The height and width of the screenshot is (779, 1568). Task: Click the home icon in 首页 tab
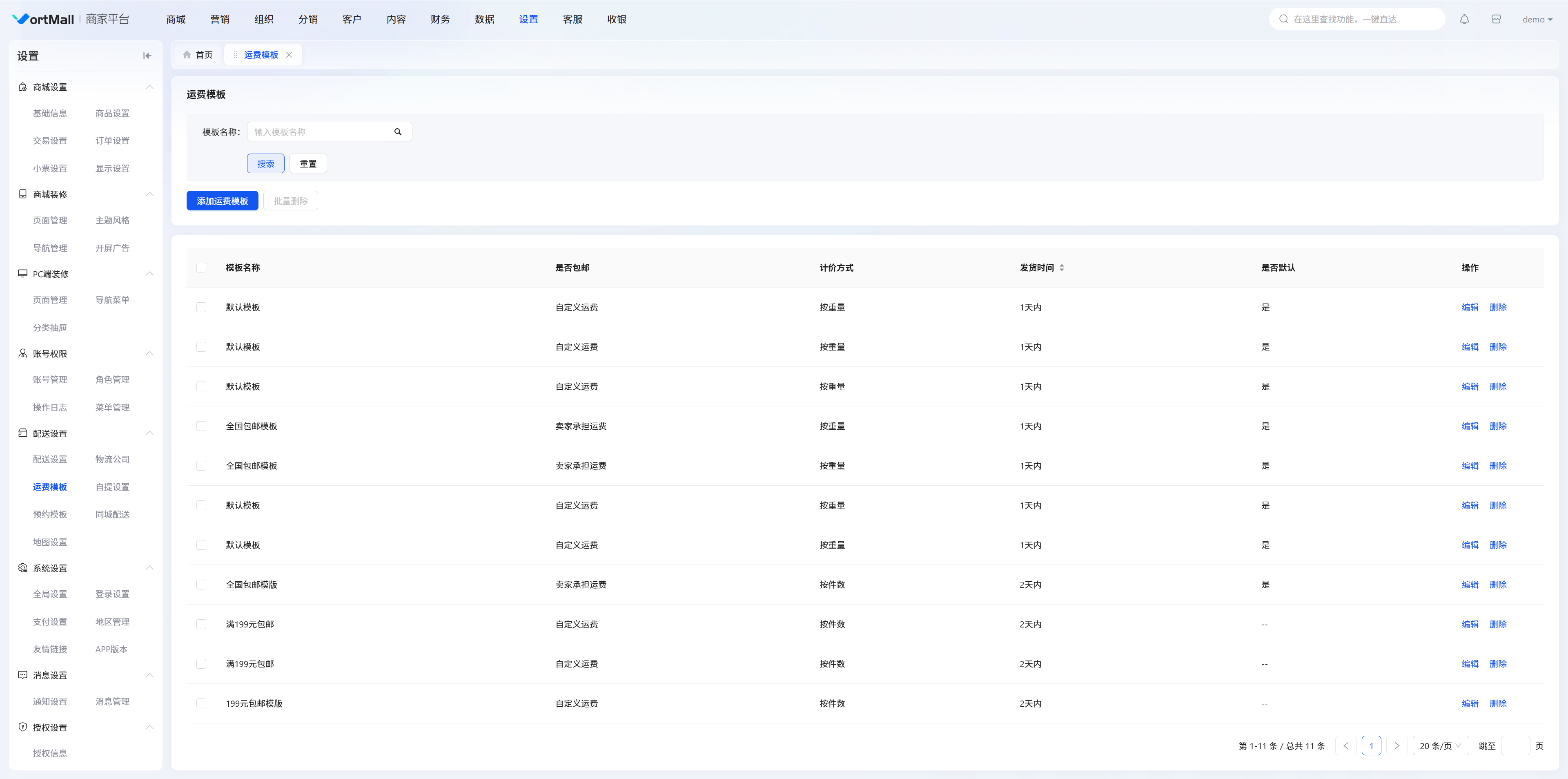[187, 55]
